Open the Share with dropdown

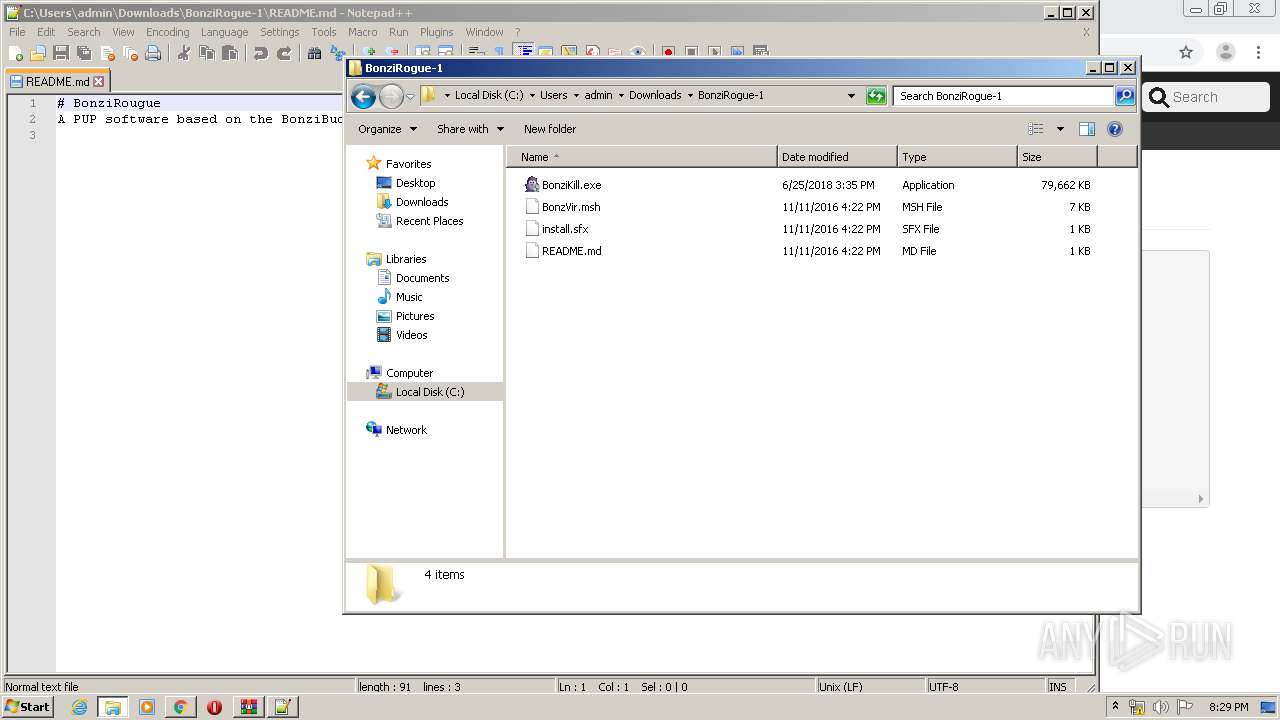[x=470, y=129]
